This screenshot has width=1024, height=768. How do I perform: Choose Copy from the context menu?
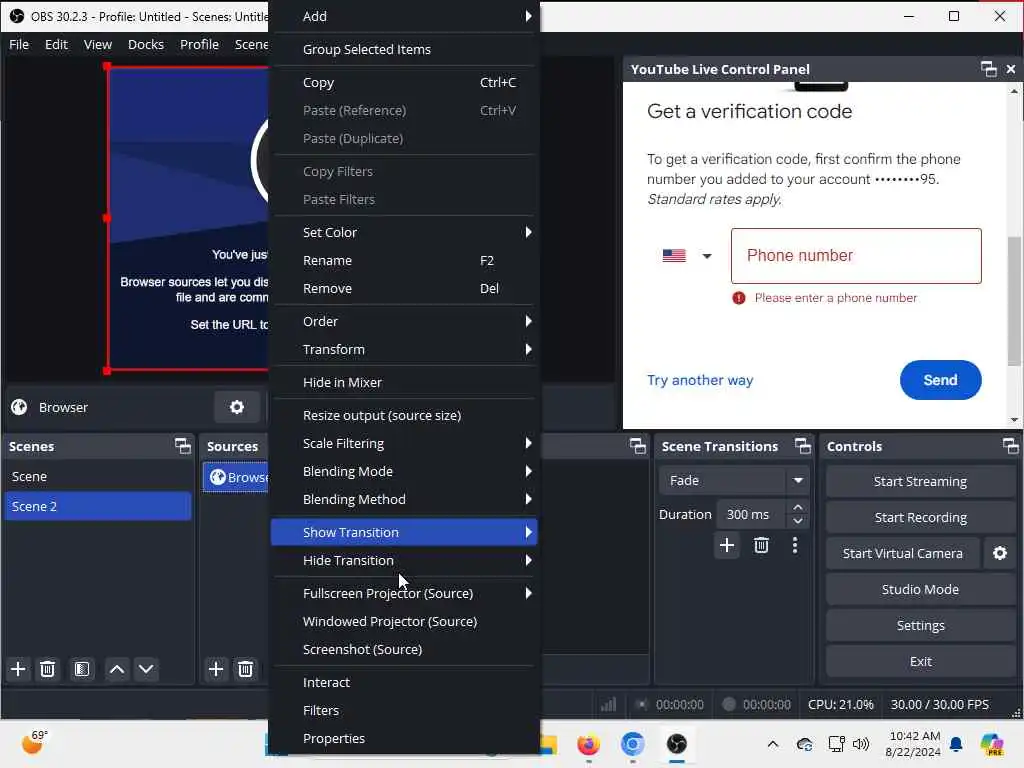[404, 82]
